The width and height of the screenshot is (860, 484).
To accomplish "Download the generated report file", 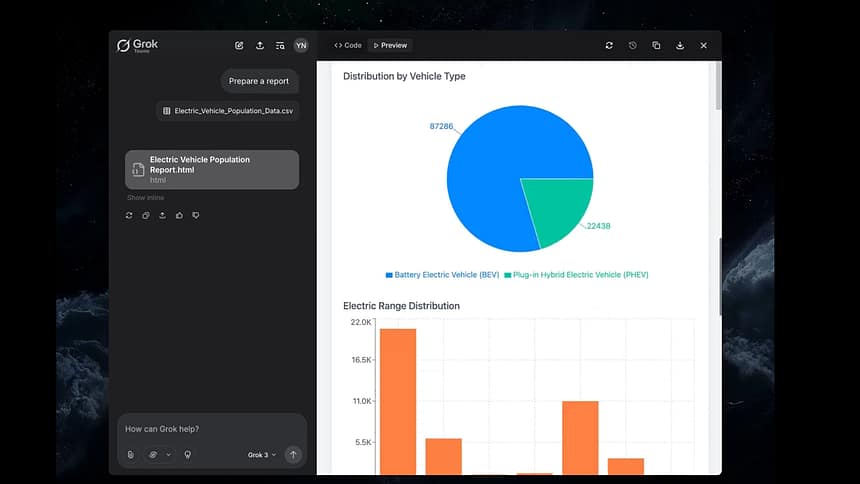I will [x=680, y=45].
